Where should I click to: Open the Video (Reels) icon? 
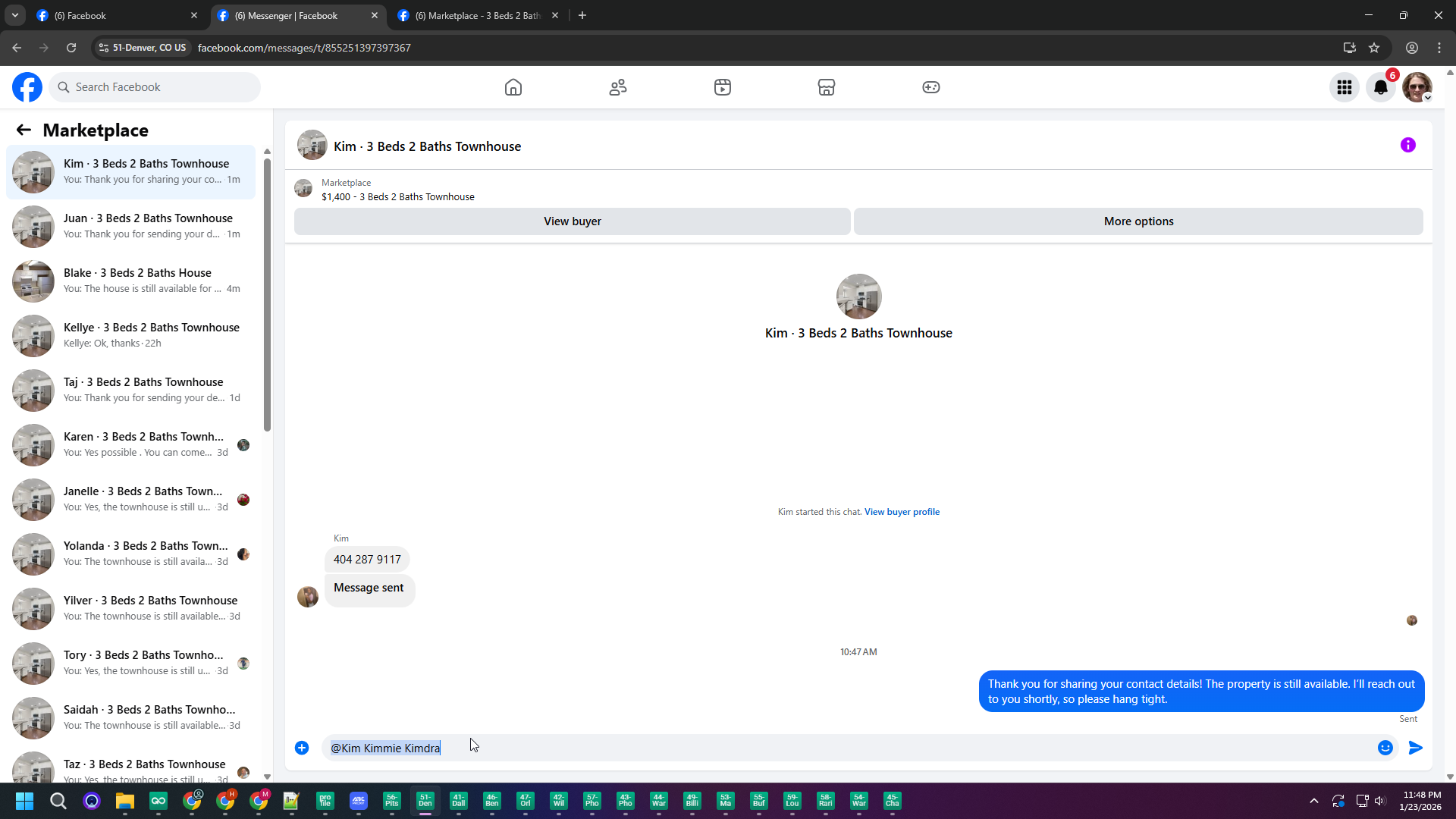pyautogui.click(x=723, y=87)
